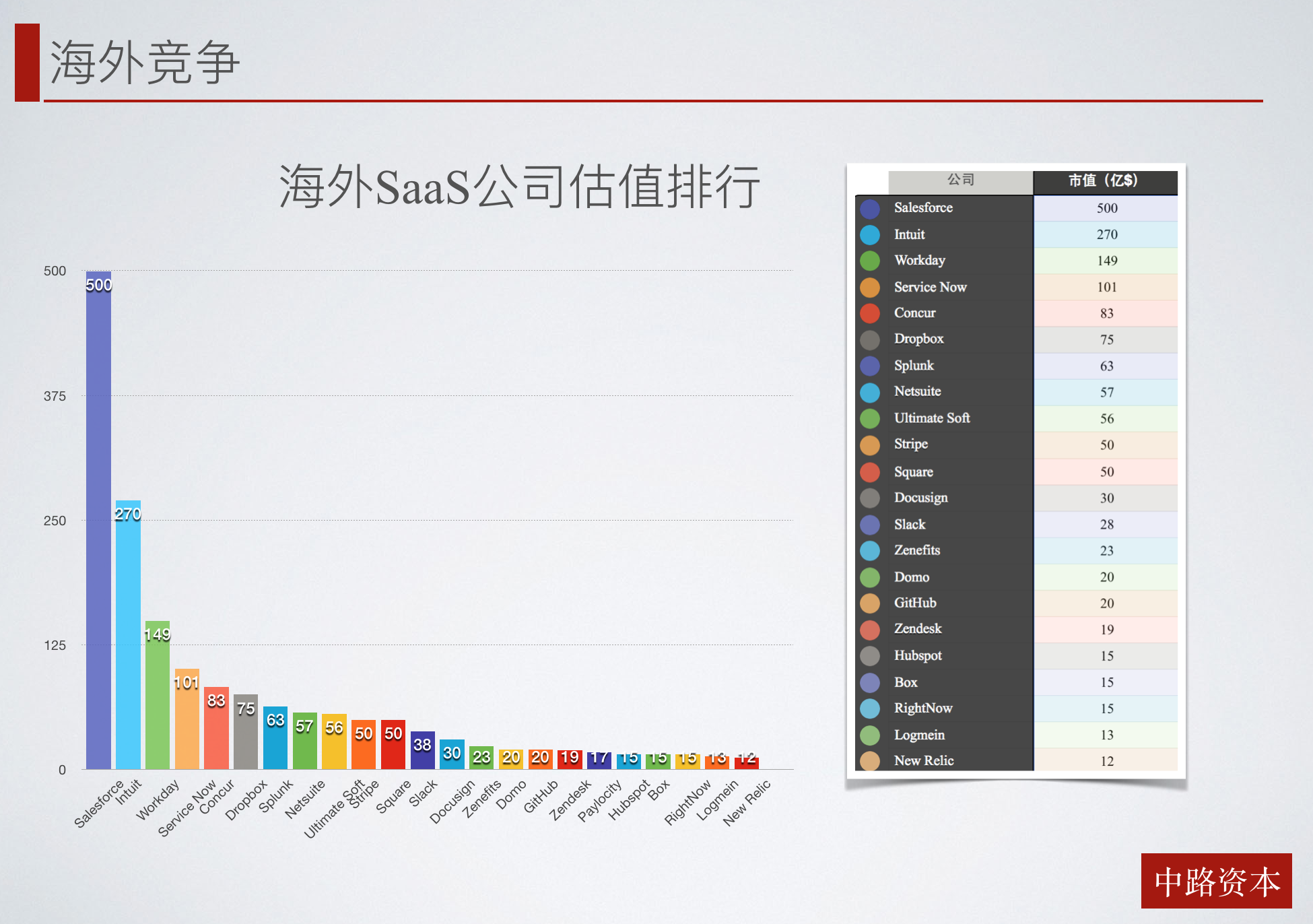Select the 'RightNow' x-axis label under chart

[687, 802]
